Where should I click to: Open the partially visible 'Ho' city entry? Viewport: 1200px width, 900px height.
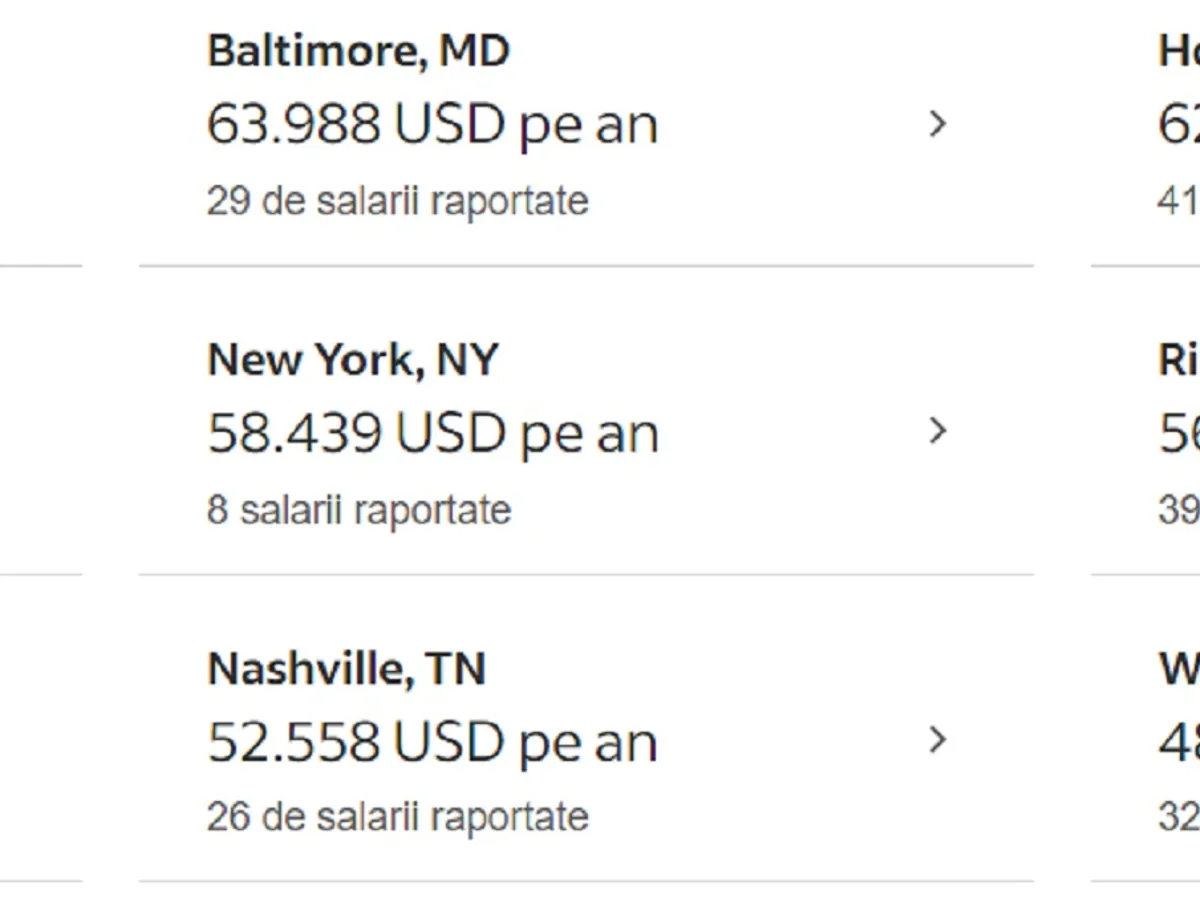click(x=1179, y=51)
